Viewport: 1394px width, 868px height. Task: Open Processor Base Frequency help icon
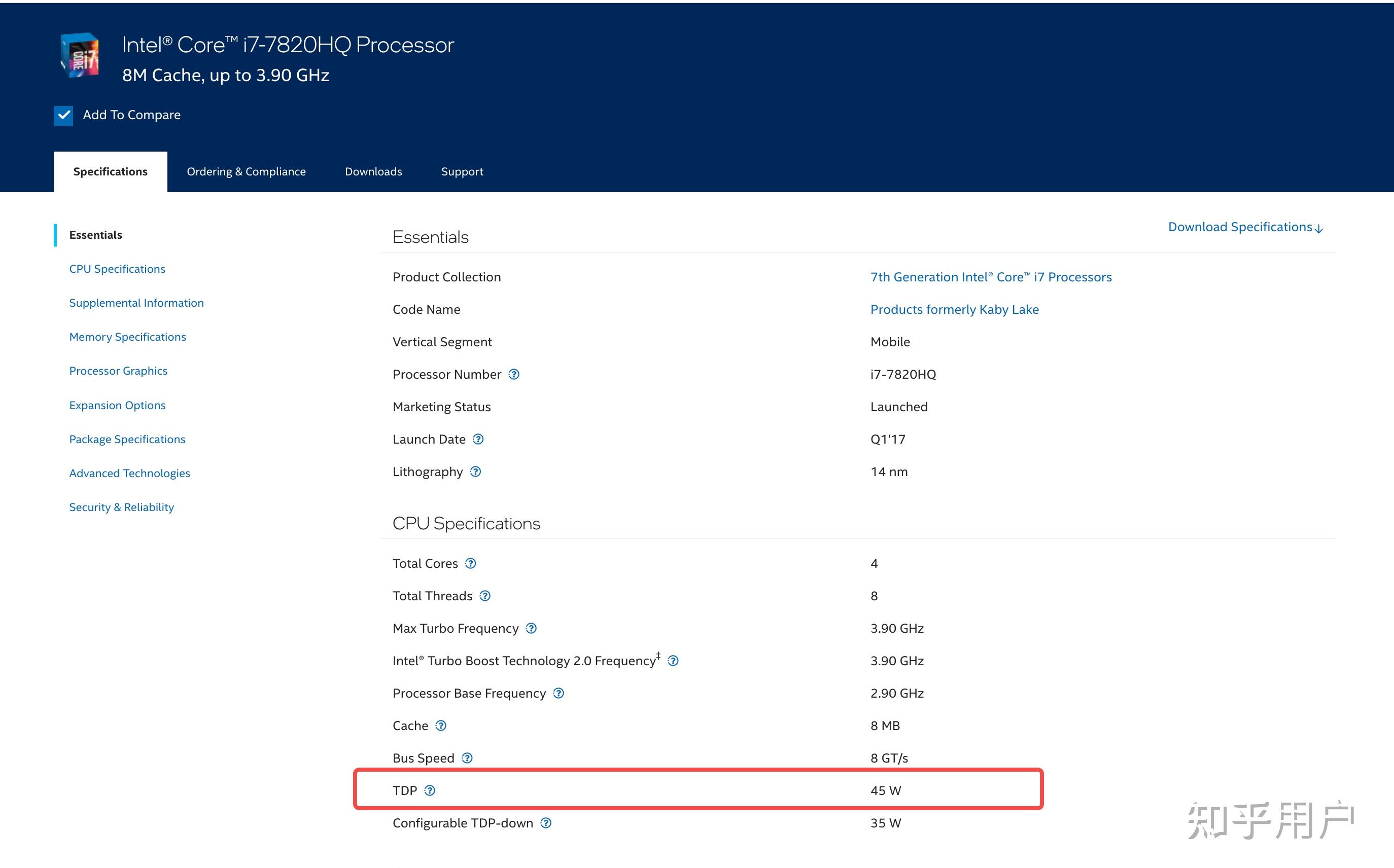(559, 693)
